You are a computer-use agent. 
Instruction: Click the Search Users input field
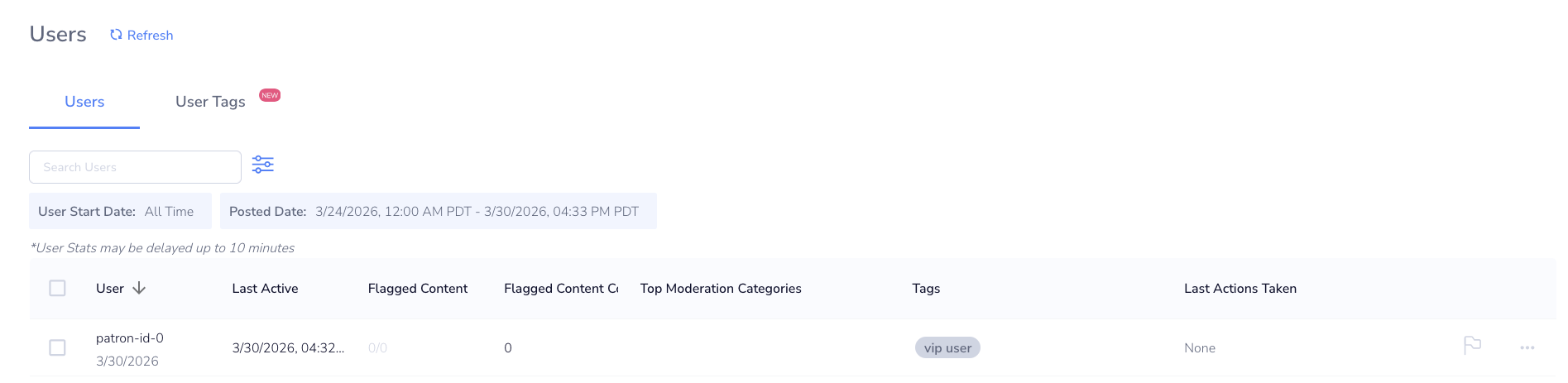135,167
